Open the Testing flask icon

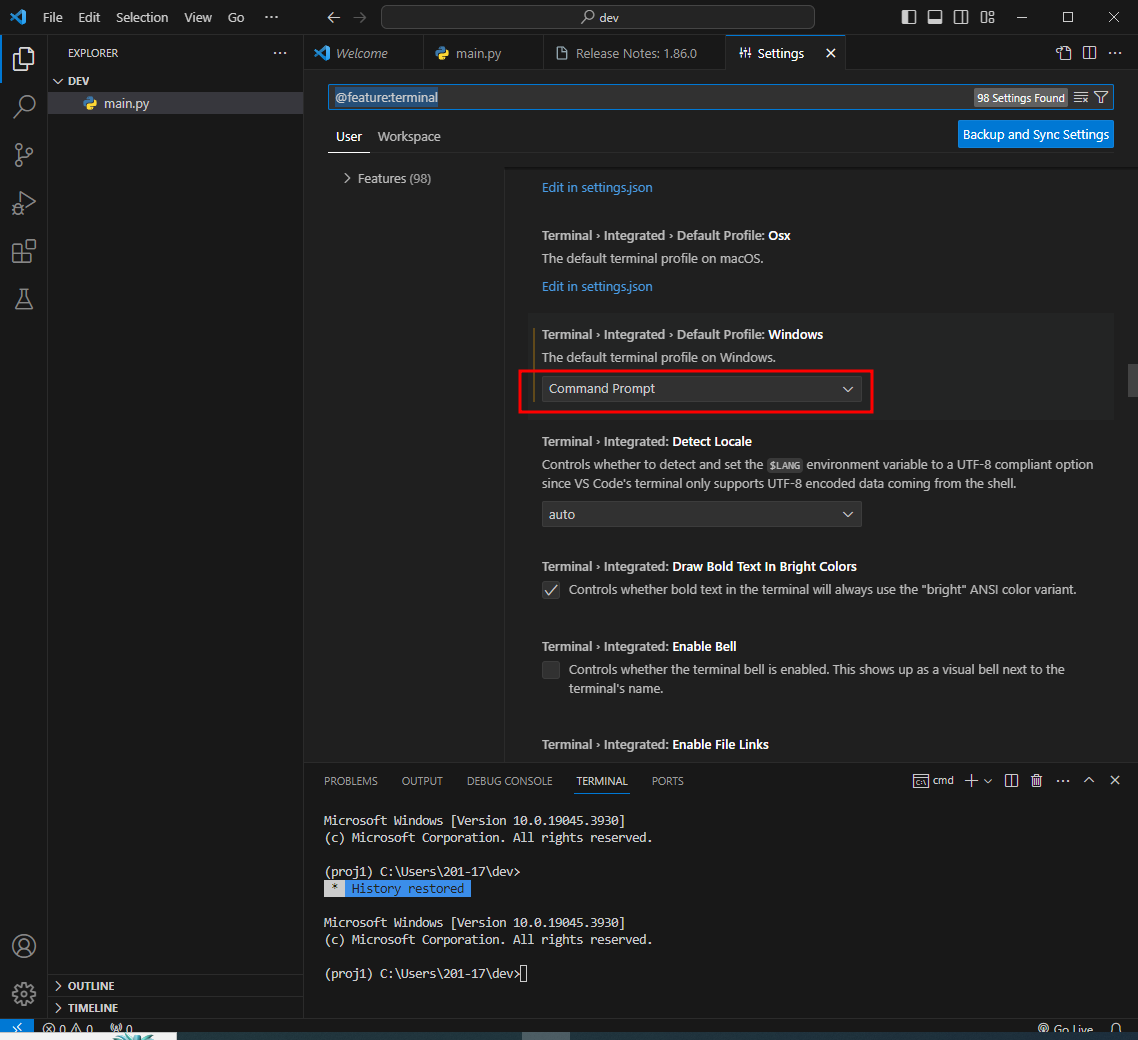[23, 299]
